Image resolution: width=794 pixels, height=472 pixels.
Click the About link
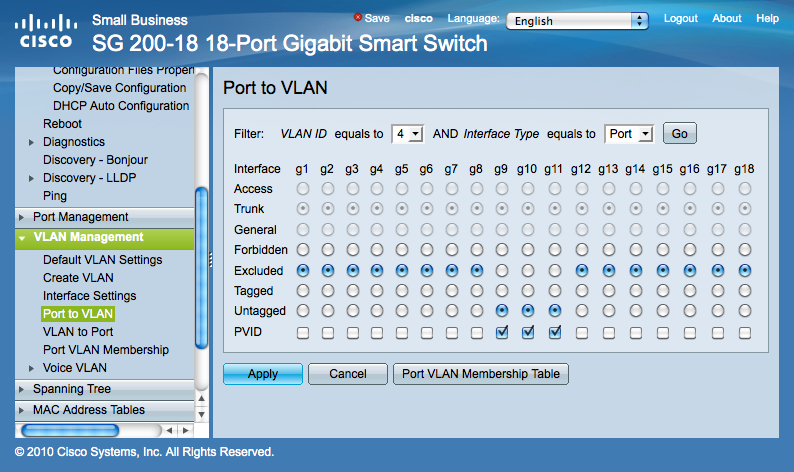[727, 18]
